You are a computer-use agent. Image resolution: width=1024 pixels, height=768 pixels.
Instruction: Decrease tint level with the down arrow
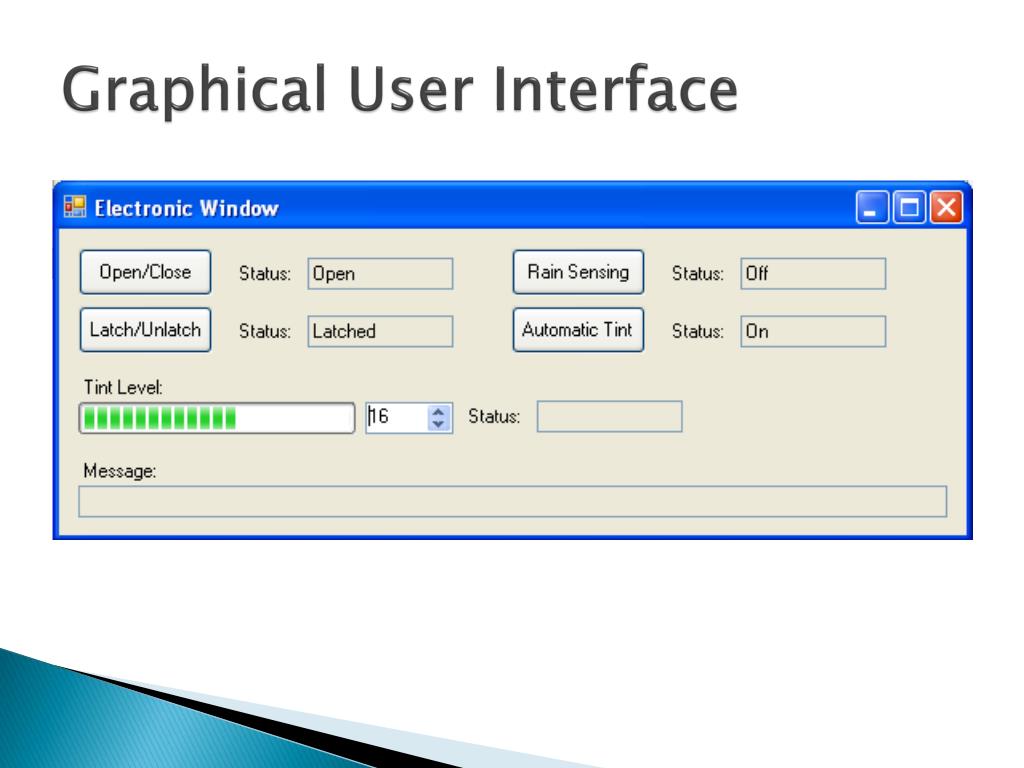[x=438, y=424]
